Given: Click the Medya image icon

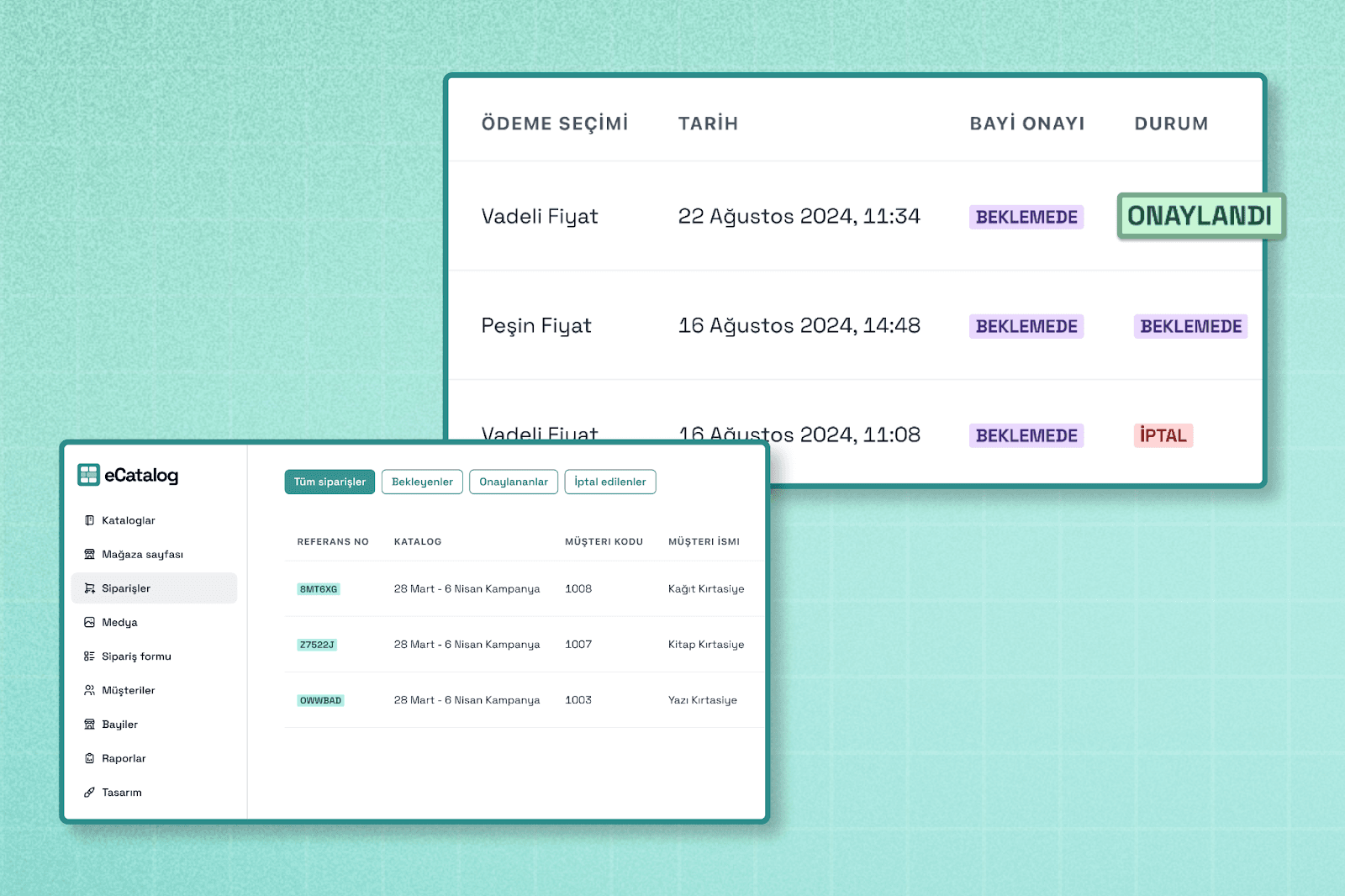Looking at the screenshot, I should (x=89, y=623).
